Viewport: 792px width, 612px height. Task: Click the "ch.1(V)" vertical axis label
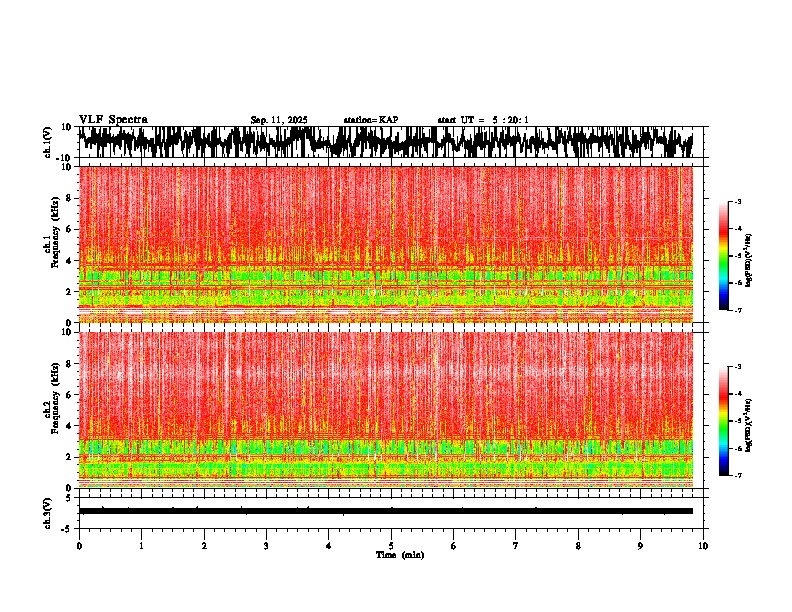(48, 142)
